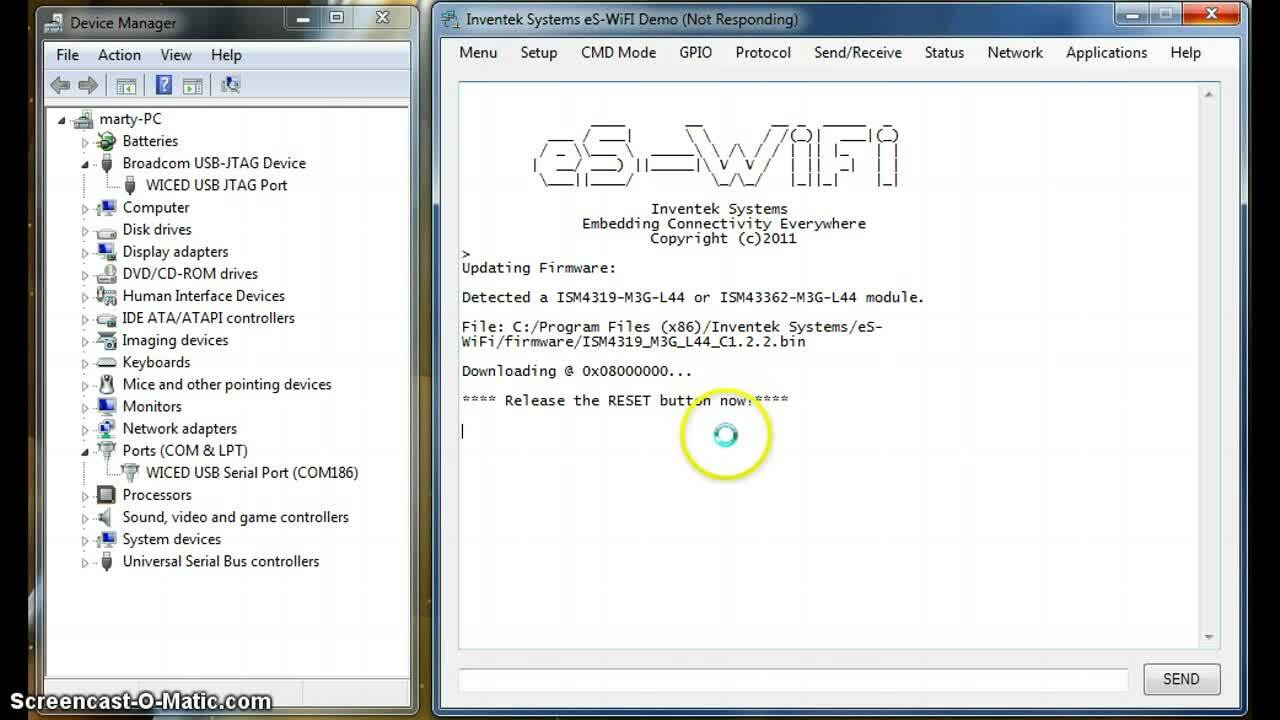1280x720 pixels.
Task: Select the System devices label
Action: pyautogui.click(x=172, y=539)
